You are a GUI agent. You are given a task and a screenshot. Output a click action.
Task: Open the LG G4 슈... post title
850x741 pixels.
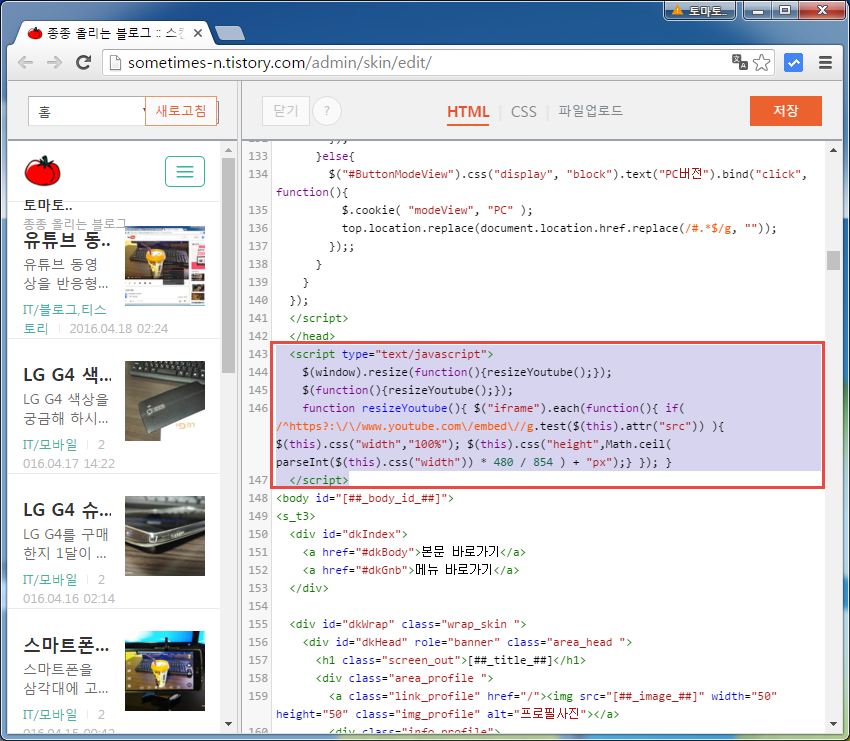pyautogui.click(x=67, y=510)
